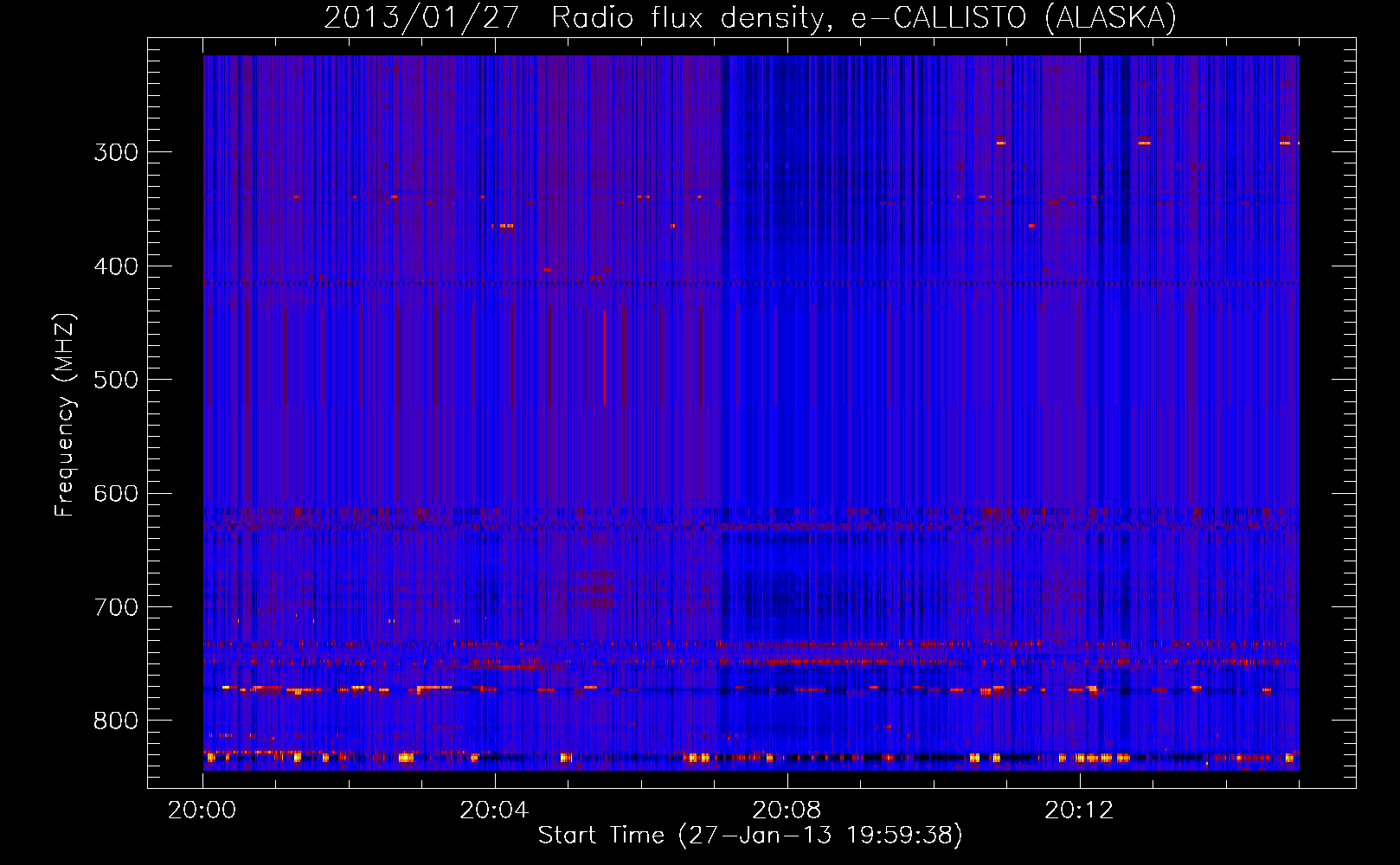Select the 500 frequency axis label
1400x865 pixels.
(x=116, y=380)
